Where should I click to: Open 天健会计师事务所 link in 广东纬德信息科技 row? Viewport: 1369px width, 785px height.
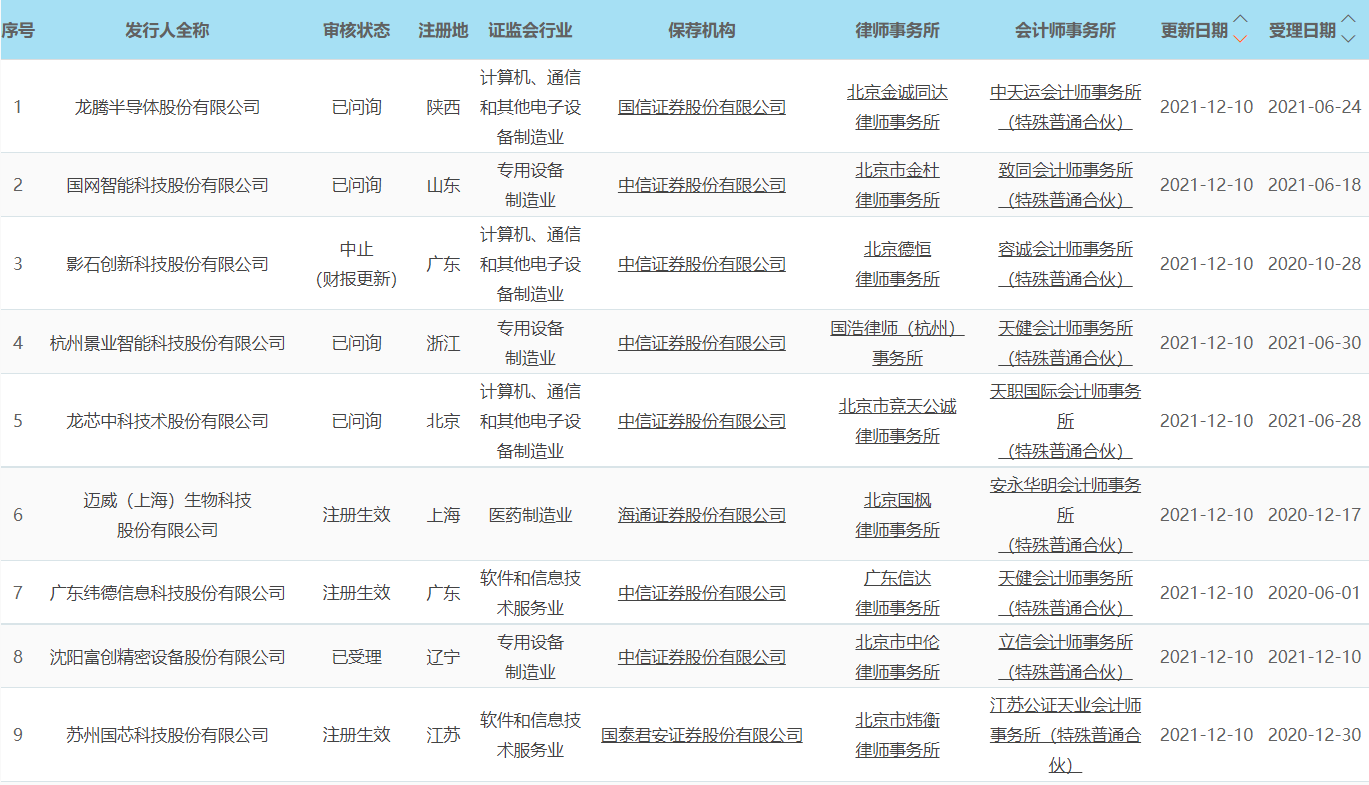1065,593
